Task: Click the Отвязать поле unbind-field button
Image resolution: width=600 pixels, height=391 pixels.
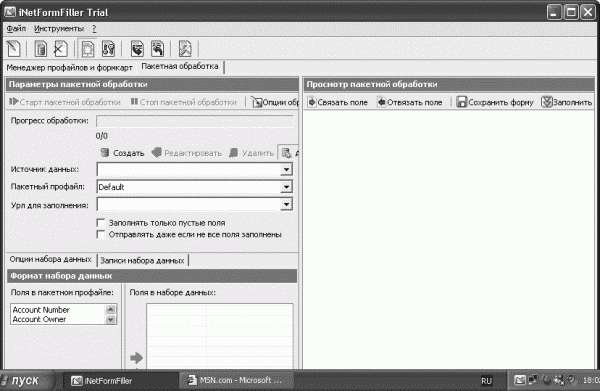Action: 409,102
